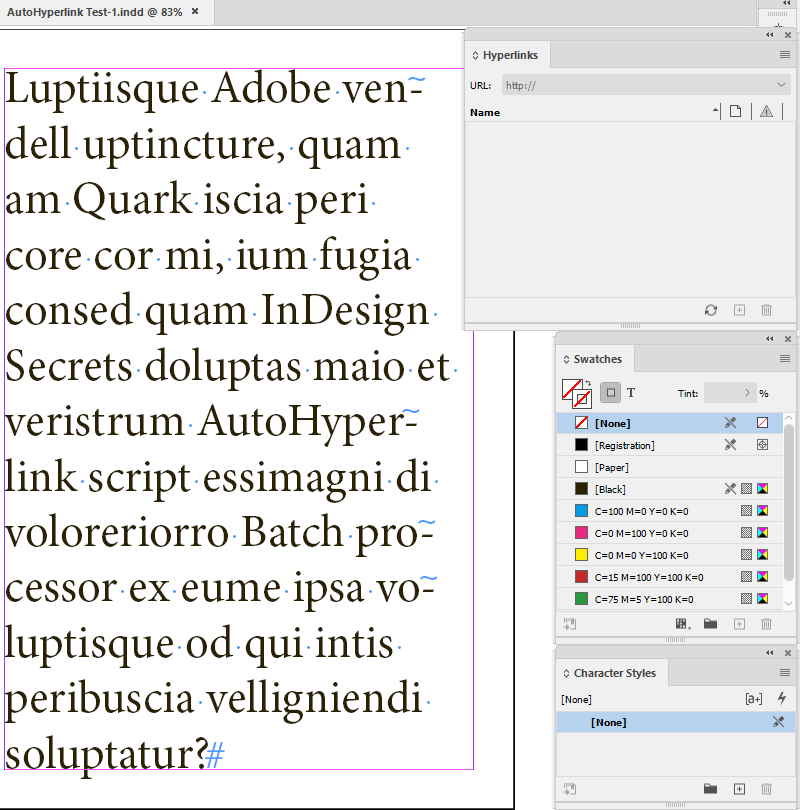
Task: Open the Character Styles panel menu
Action: pyautogui.click(x=785, y=672)
